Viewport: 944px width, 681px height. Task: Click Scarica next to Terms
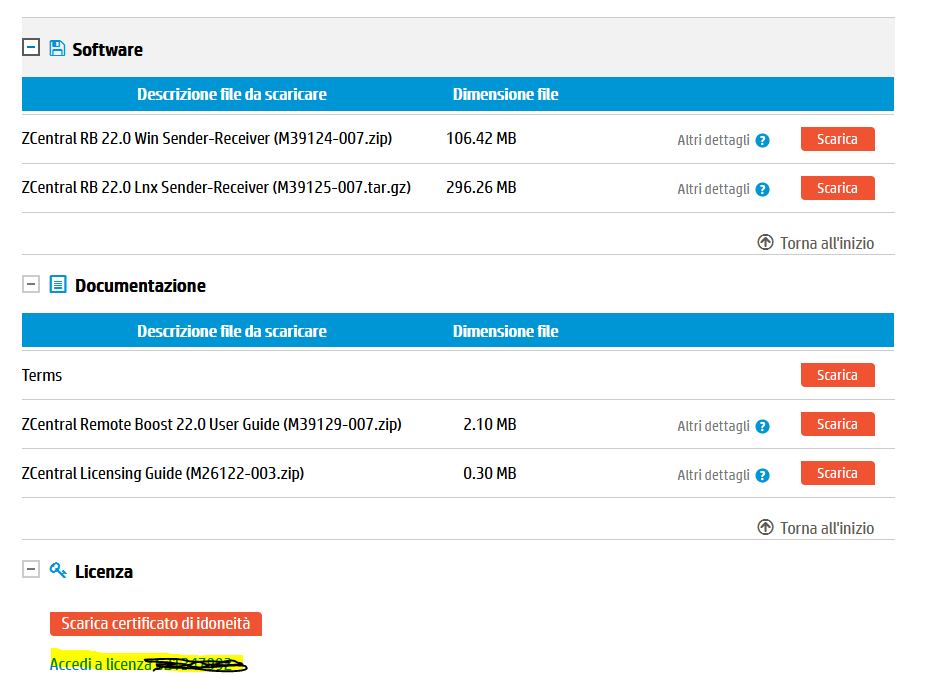tap(837, 374)
